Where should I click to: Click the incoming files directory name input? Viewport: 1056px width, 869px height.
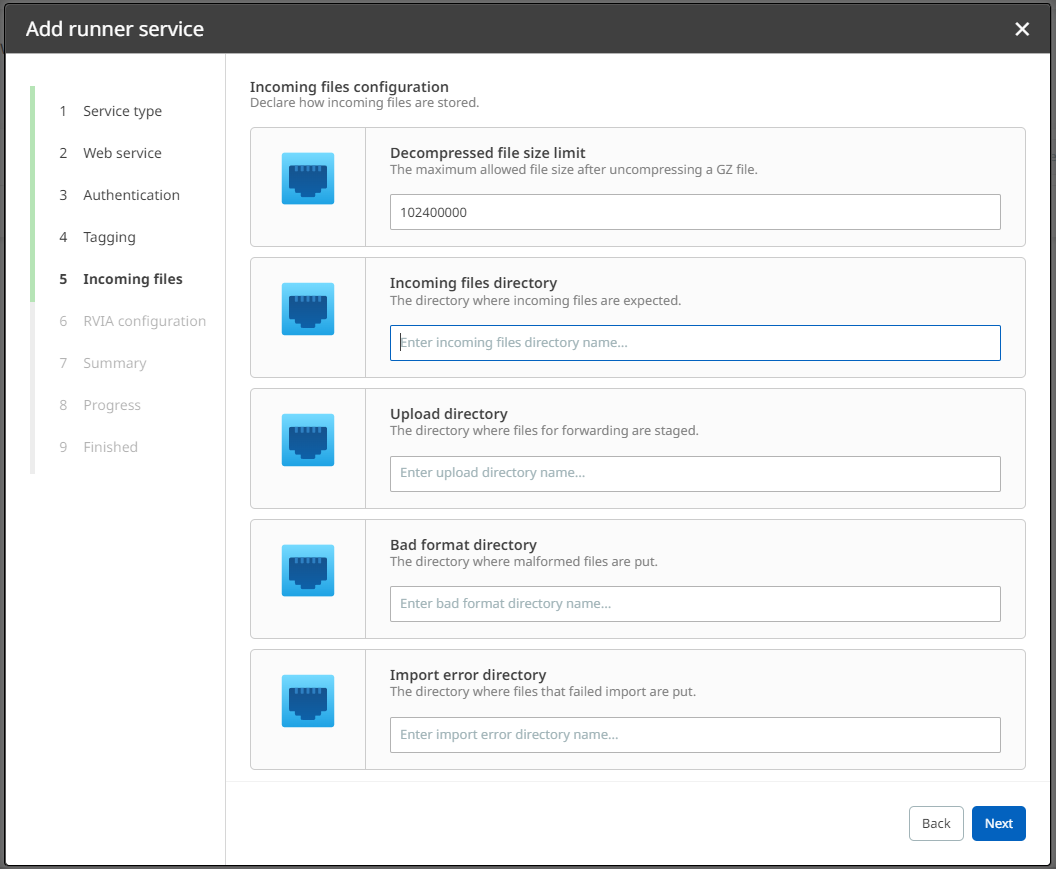[x=695, y=343]
